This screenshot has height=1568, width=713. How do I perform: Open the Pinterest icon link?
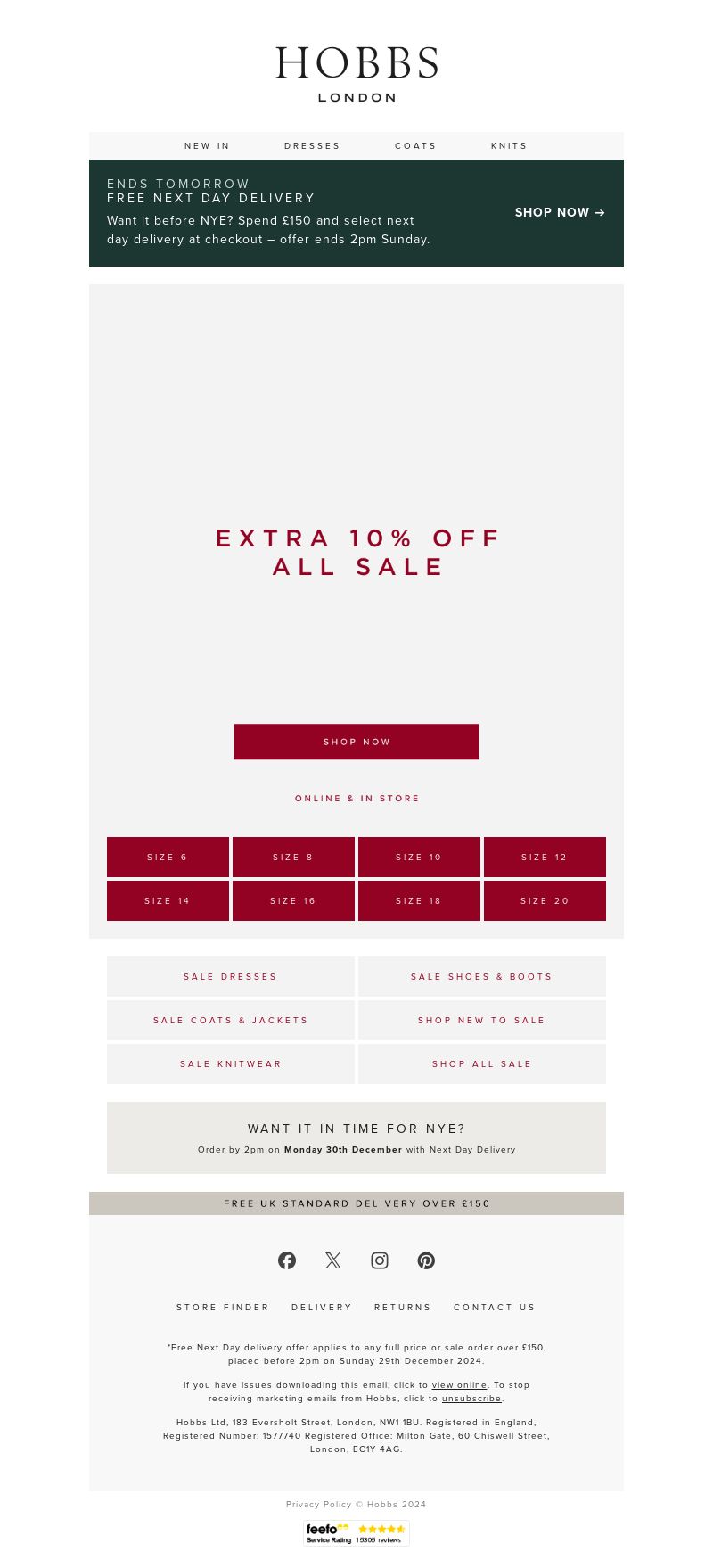pos(426,1260)
